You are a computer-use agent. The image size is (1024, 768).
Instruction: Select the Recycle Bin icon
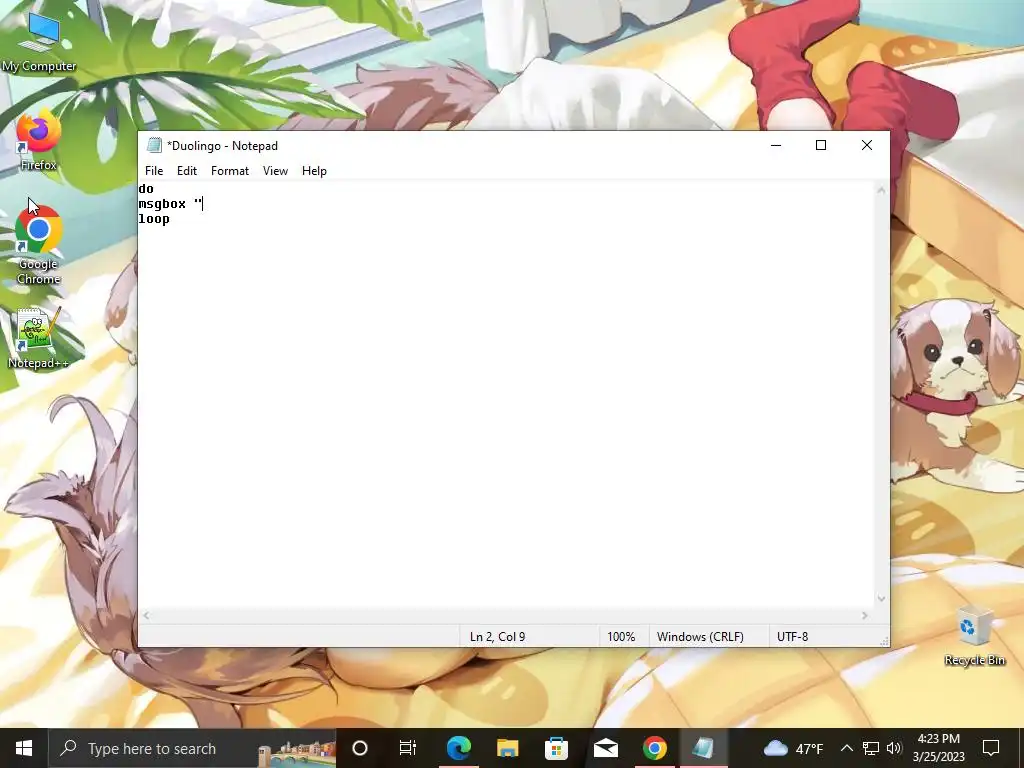pyautogui.click(x=974, y=635)
